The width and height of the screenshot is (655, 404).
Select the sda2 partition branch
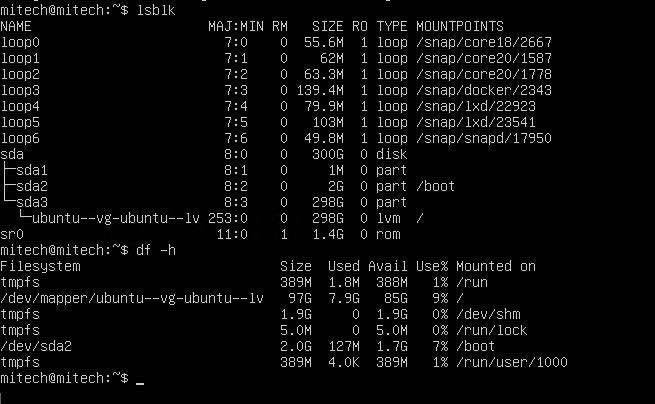tap(31, 186)
